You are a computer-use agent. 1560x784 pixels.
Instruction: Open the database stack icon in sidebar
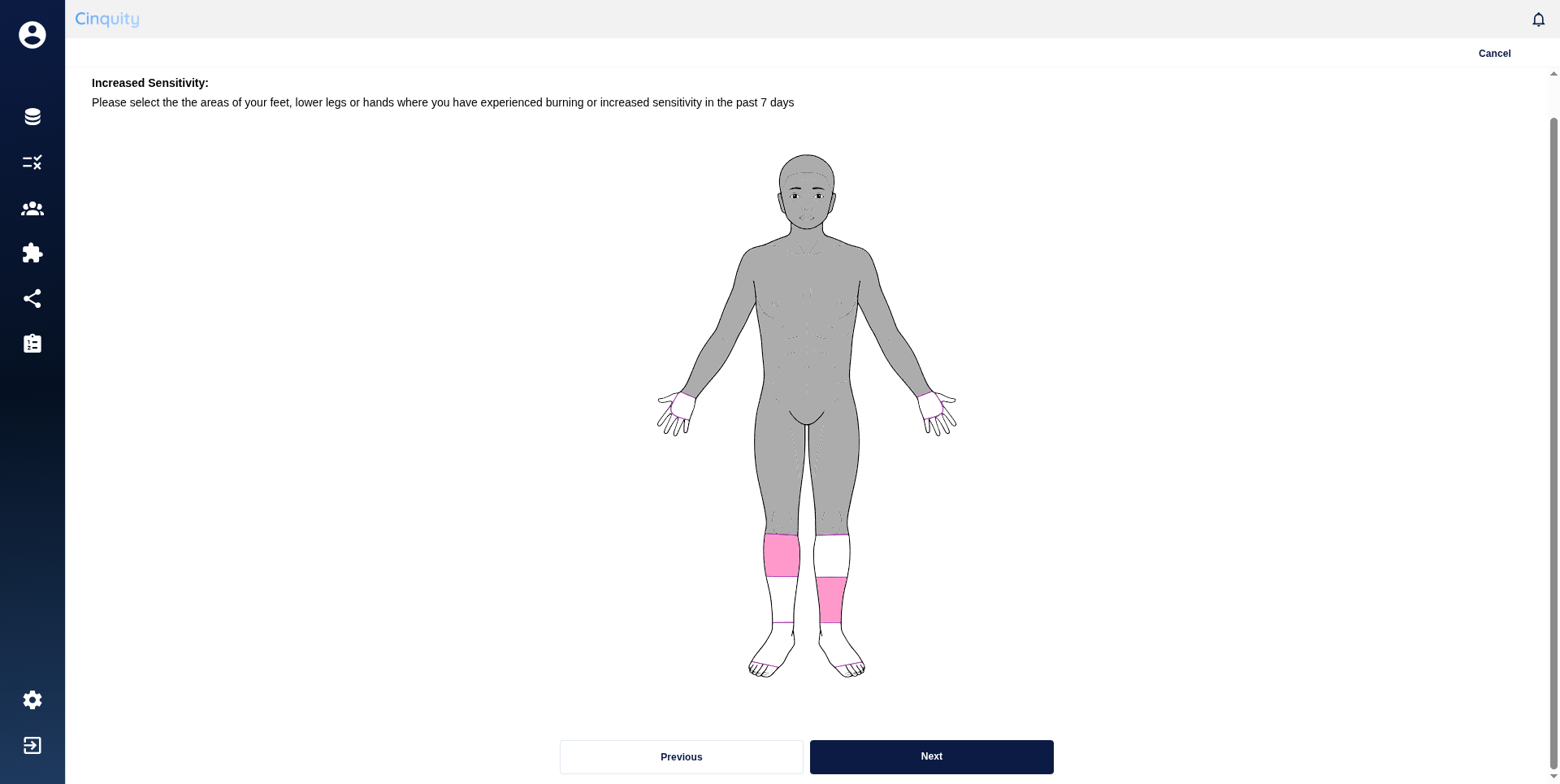click(x=32, y=117)
